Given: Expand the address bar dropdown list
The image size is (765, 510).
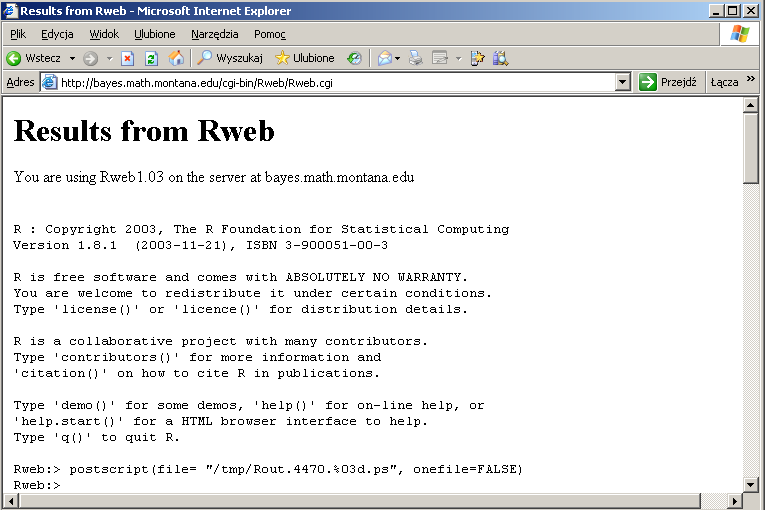Looking at the screenshot, I should 623,82.
